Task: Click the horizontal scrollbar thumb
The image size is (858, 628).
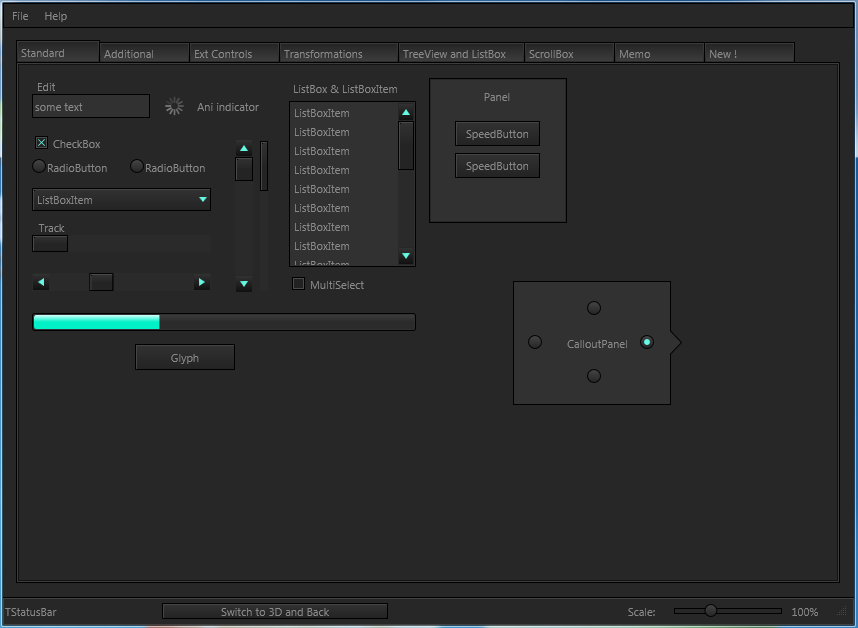Action: point(101,282)
